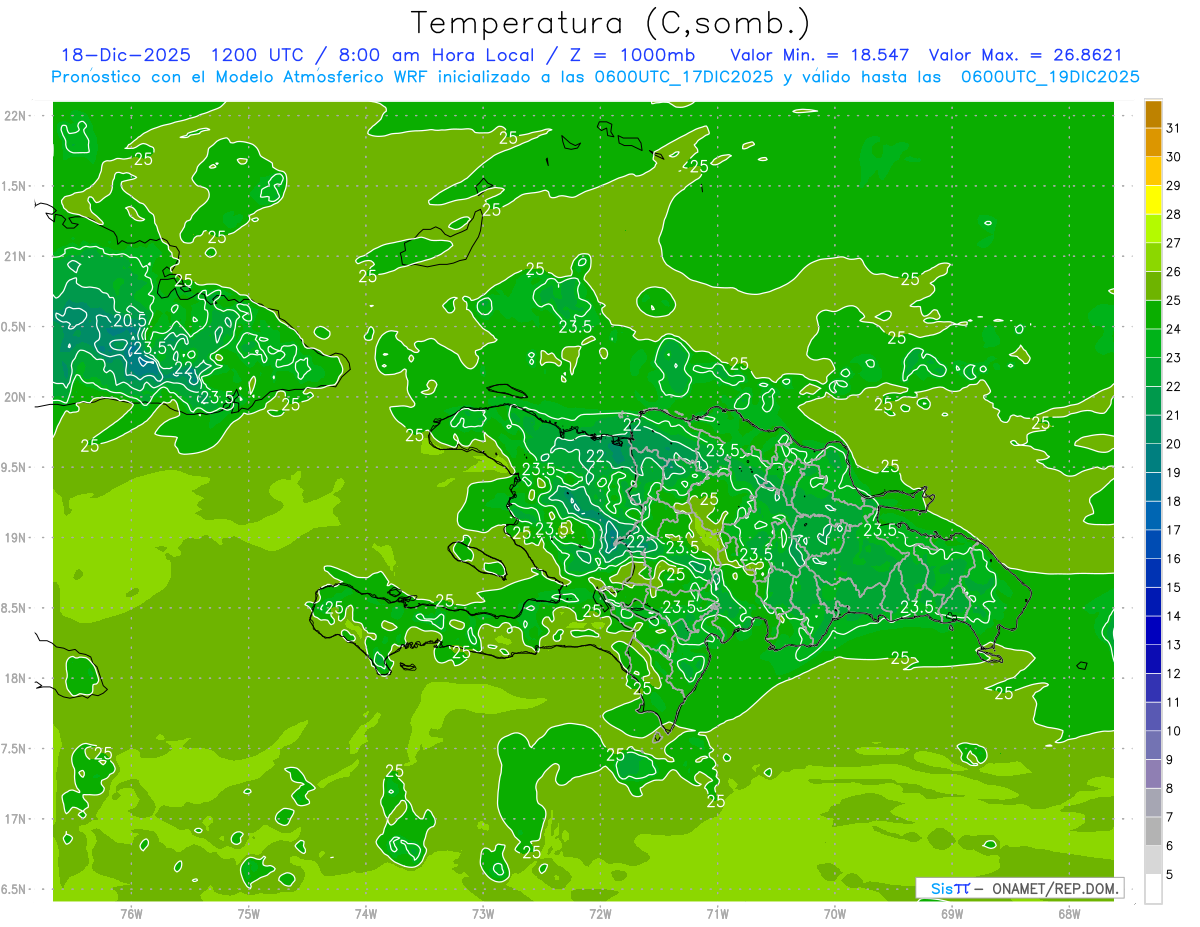Pick the teal swatch between 19 and 20
Screen dimensions: 1200x927
tap(1153, 458)
